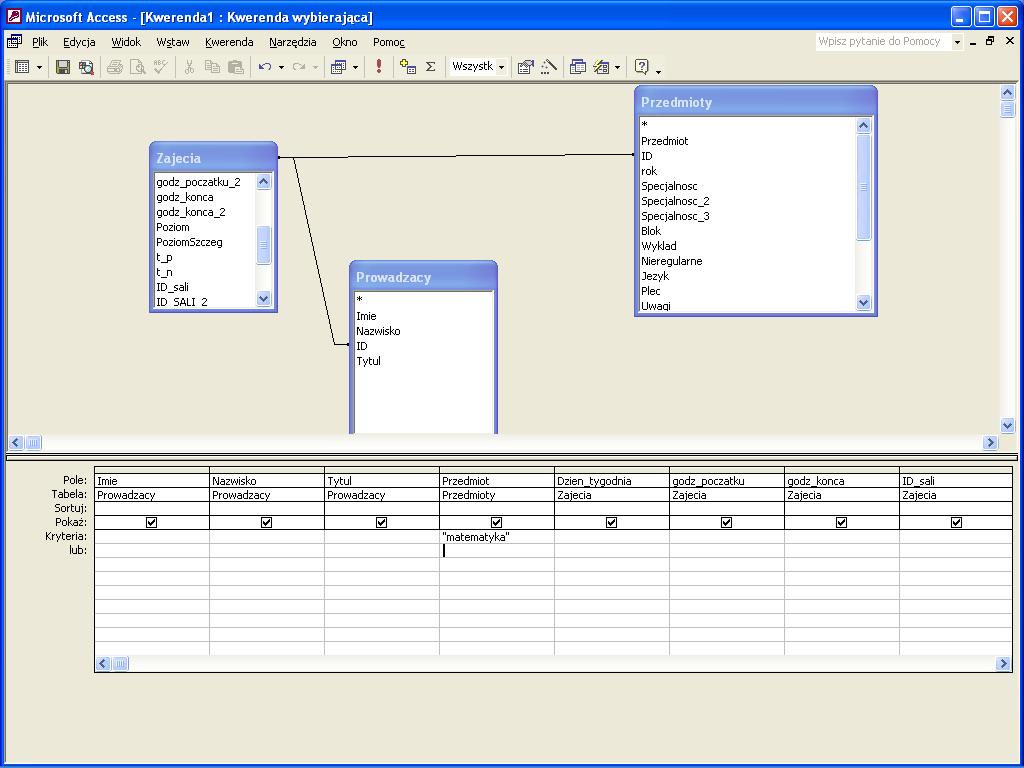Image resolution: width=1024 pixels, height=768 pixels.
Task: Open the Narzędzia menu
Action: pyautogui.click(x=293, y=42)
